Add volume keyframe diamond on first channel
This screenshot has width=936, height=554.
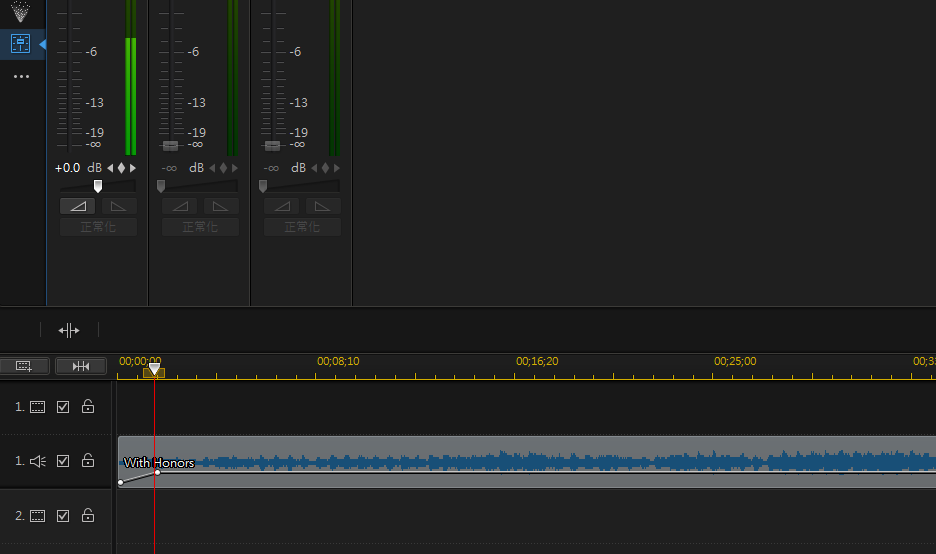point(122,168)
